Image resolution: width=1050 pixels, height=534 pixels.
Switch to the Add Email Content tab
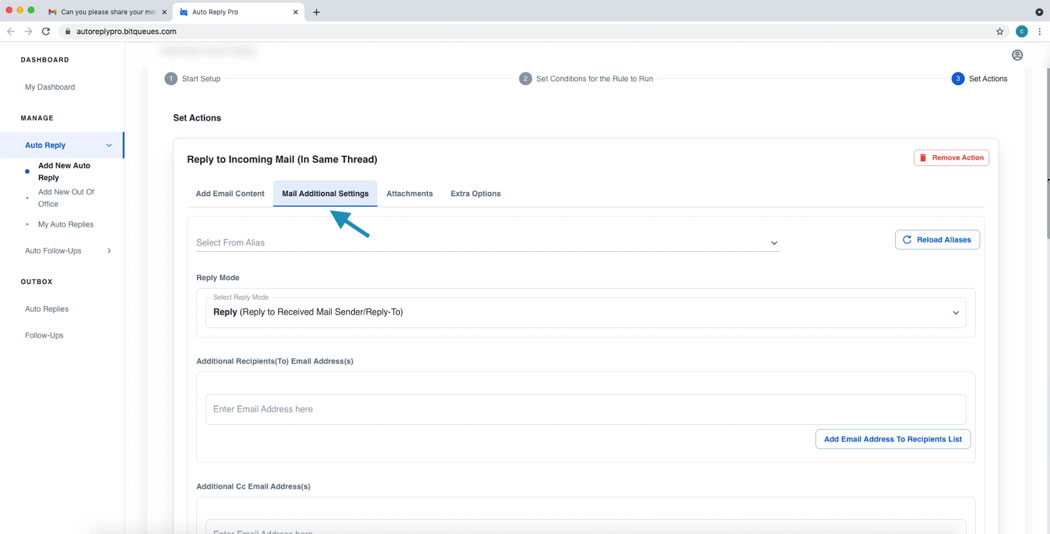point(230,194)
